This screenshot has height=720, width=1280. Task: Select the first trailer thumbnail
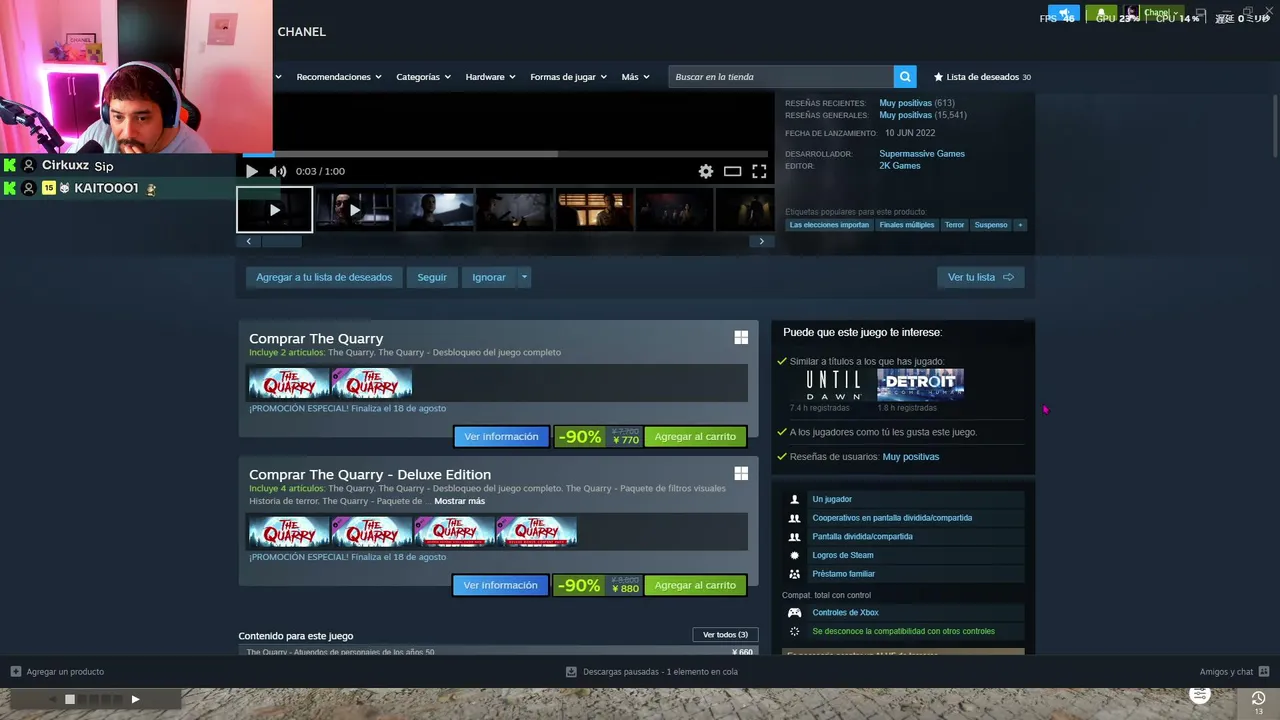coord(275,210)
